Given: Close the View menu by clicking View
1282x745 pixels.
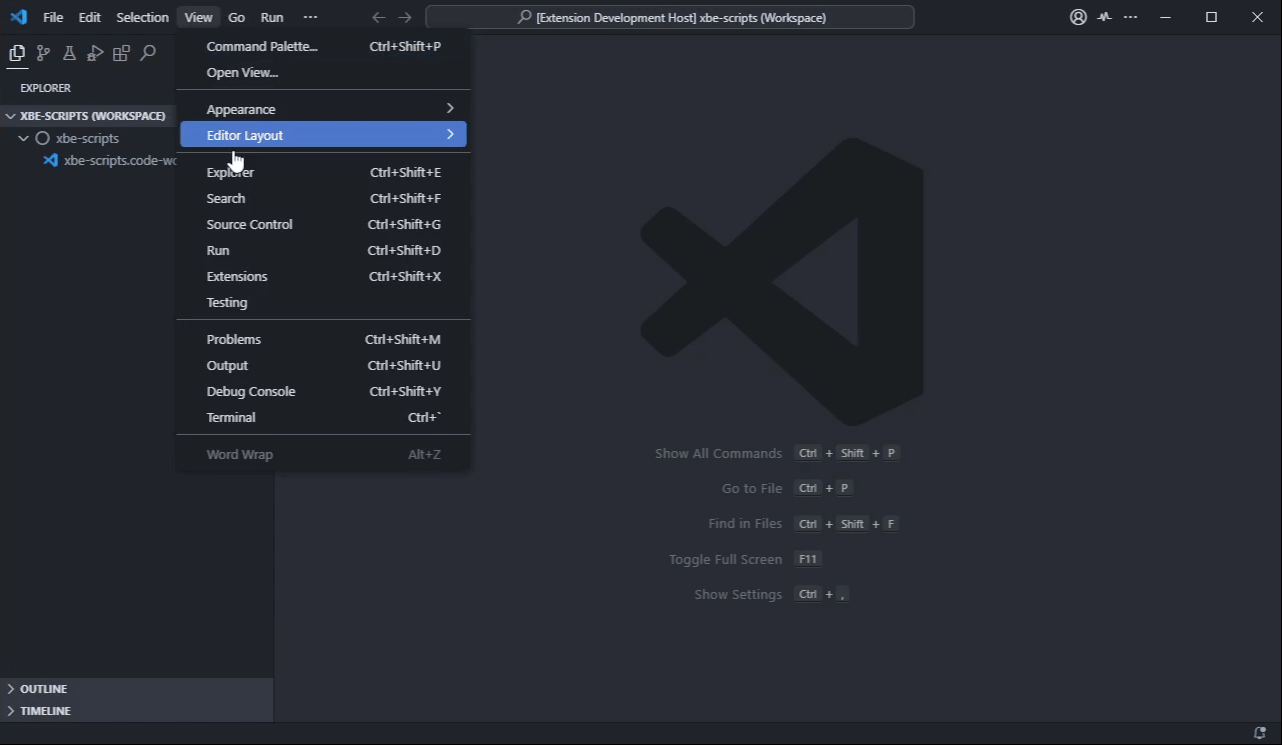Looking at the screenshot, I should [x=198, y=17].
